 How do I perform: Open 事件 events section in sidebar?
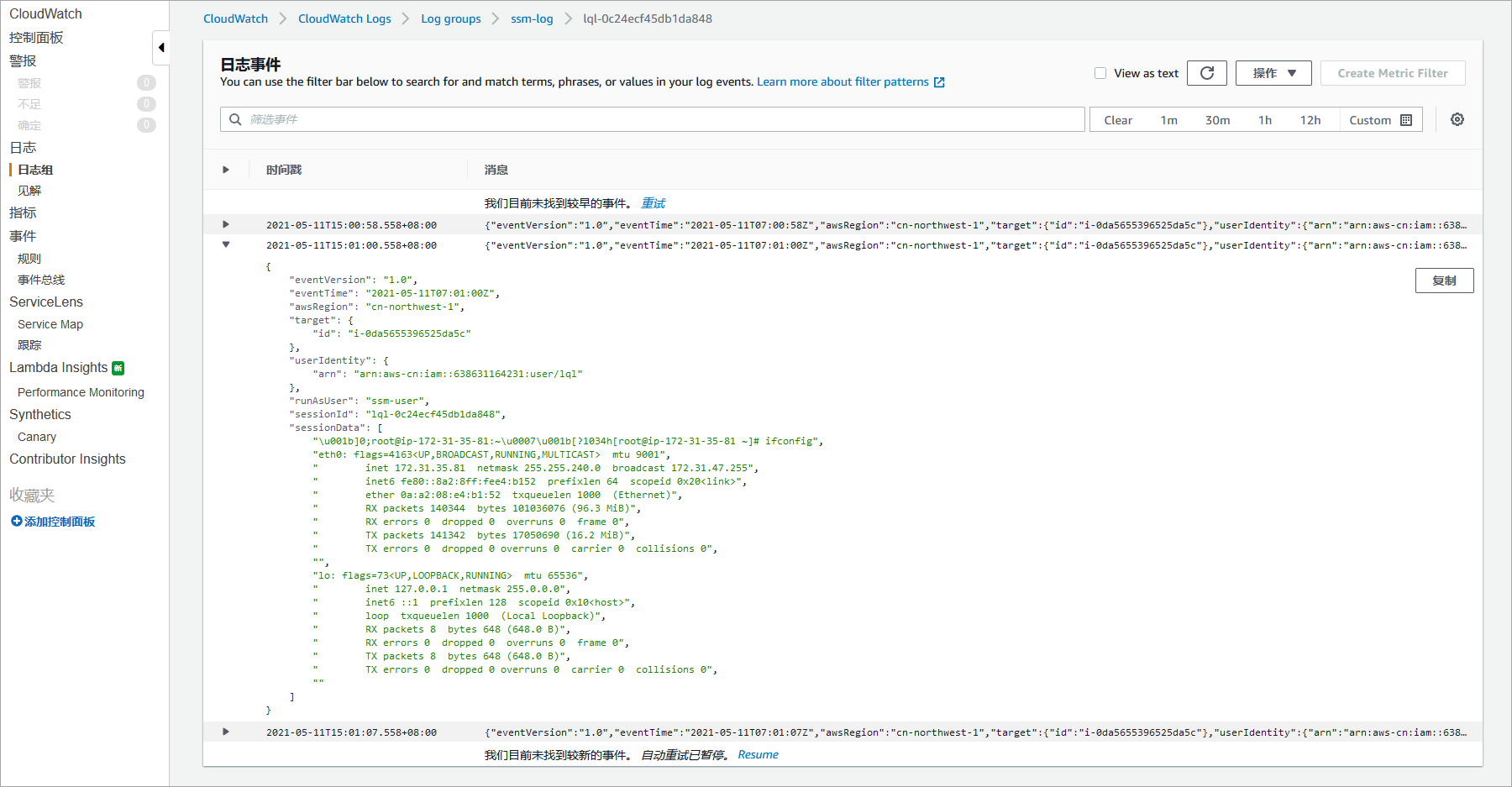pyautogui.click(x=23, y=236)
